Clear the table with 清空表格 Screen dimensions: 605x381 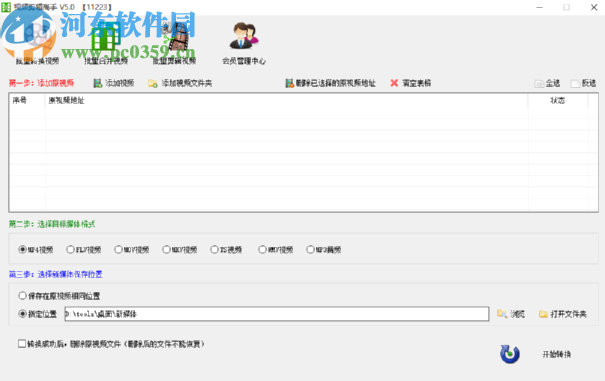tap(411, 83)
